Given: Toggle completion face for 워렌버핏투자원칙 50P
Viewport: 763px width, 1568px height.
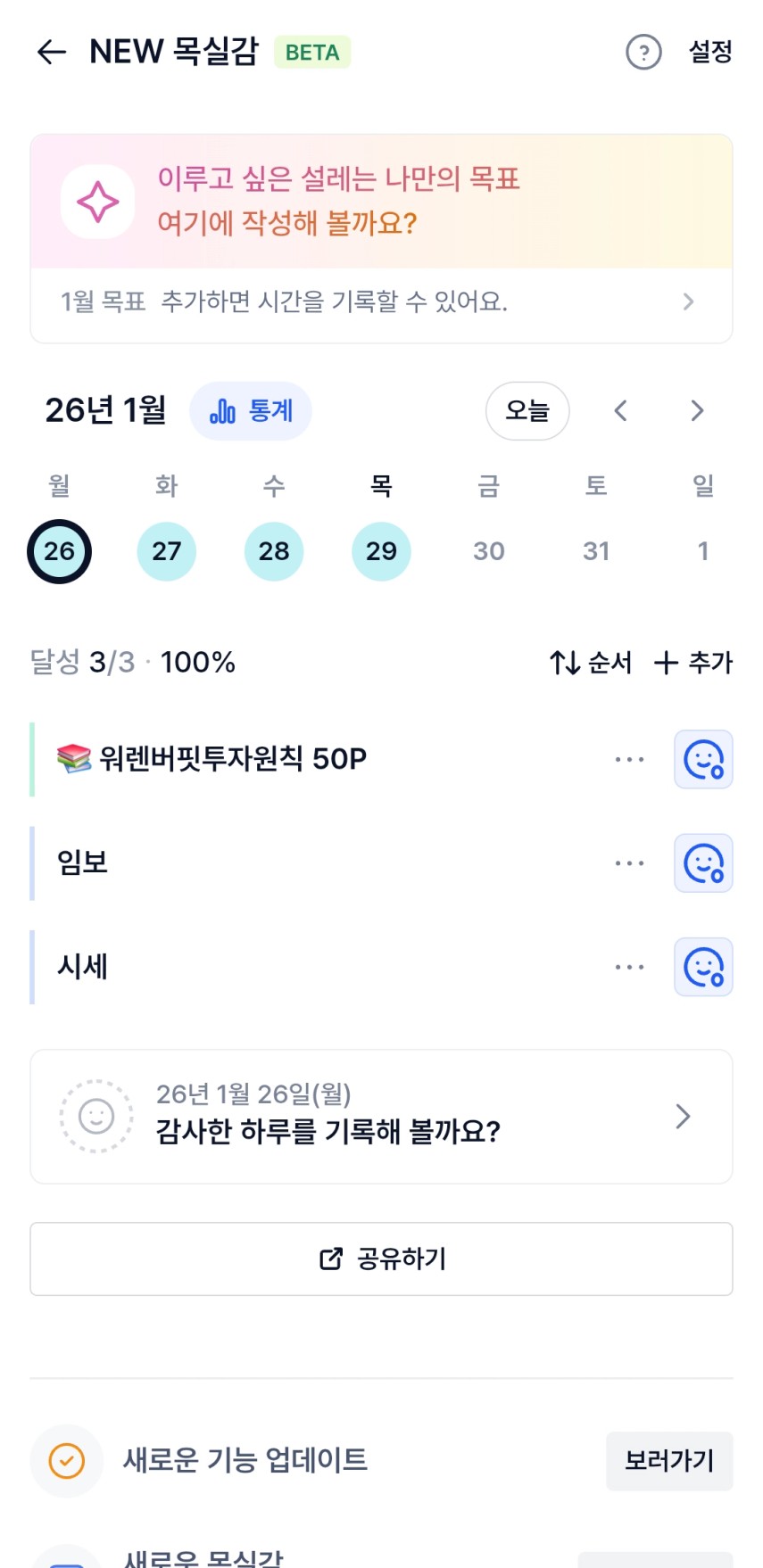Looking at the screenshot, I should 703,760.
